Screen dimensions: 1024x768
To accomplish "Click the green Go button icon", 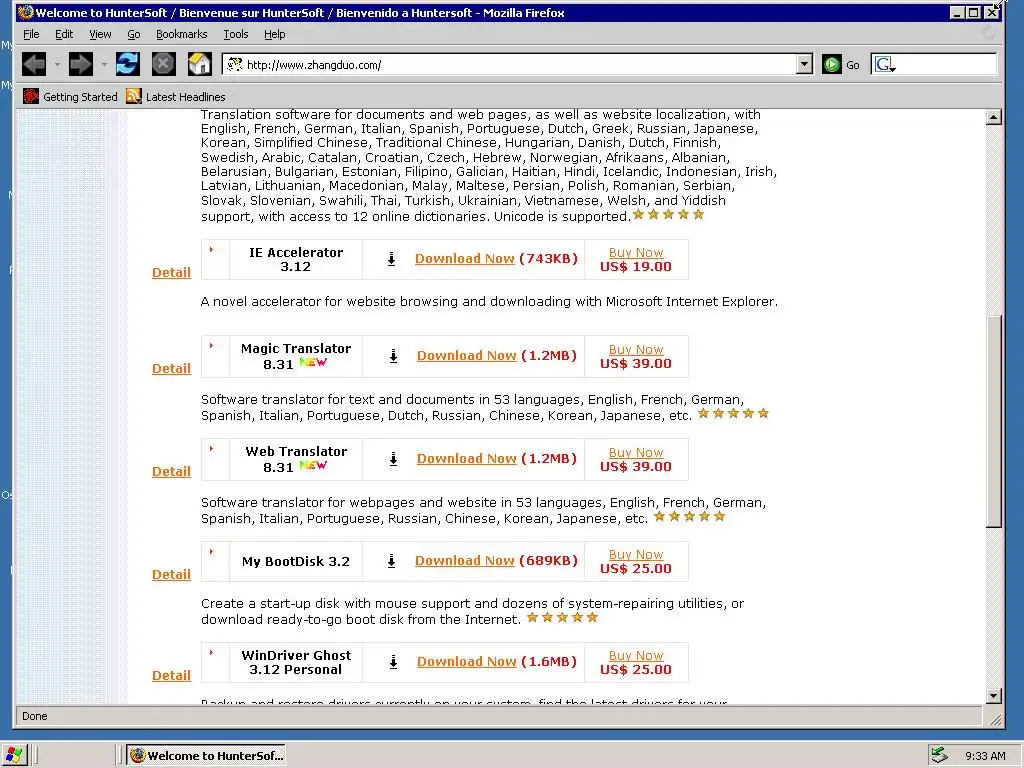I will (x=831, y=64).
